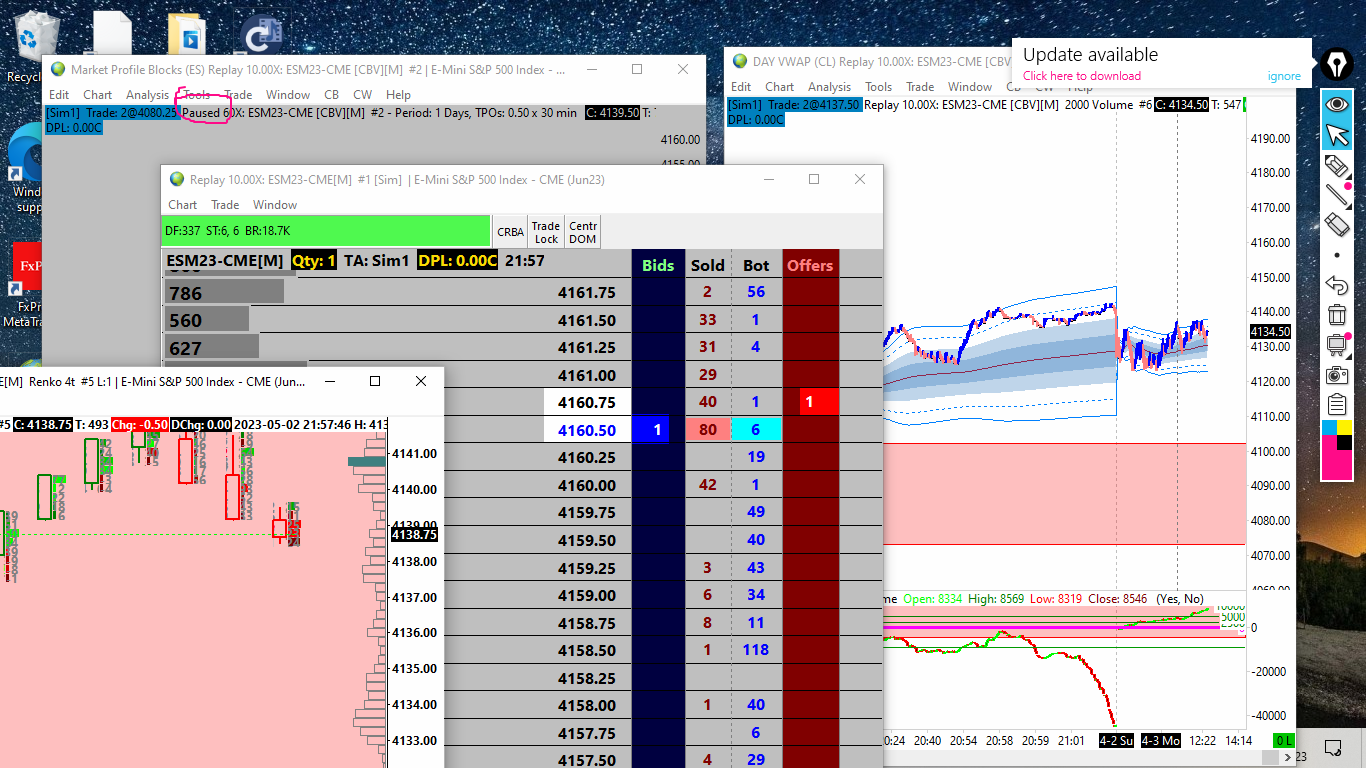Click the Bot column header
This screenshot has height=768, width=1366.
pos(756,265)
